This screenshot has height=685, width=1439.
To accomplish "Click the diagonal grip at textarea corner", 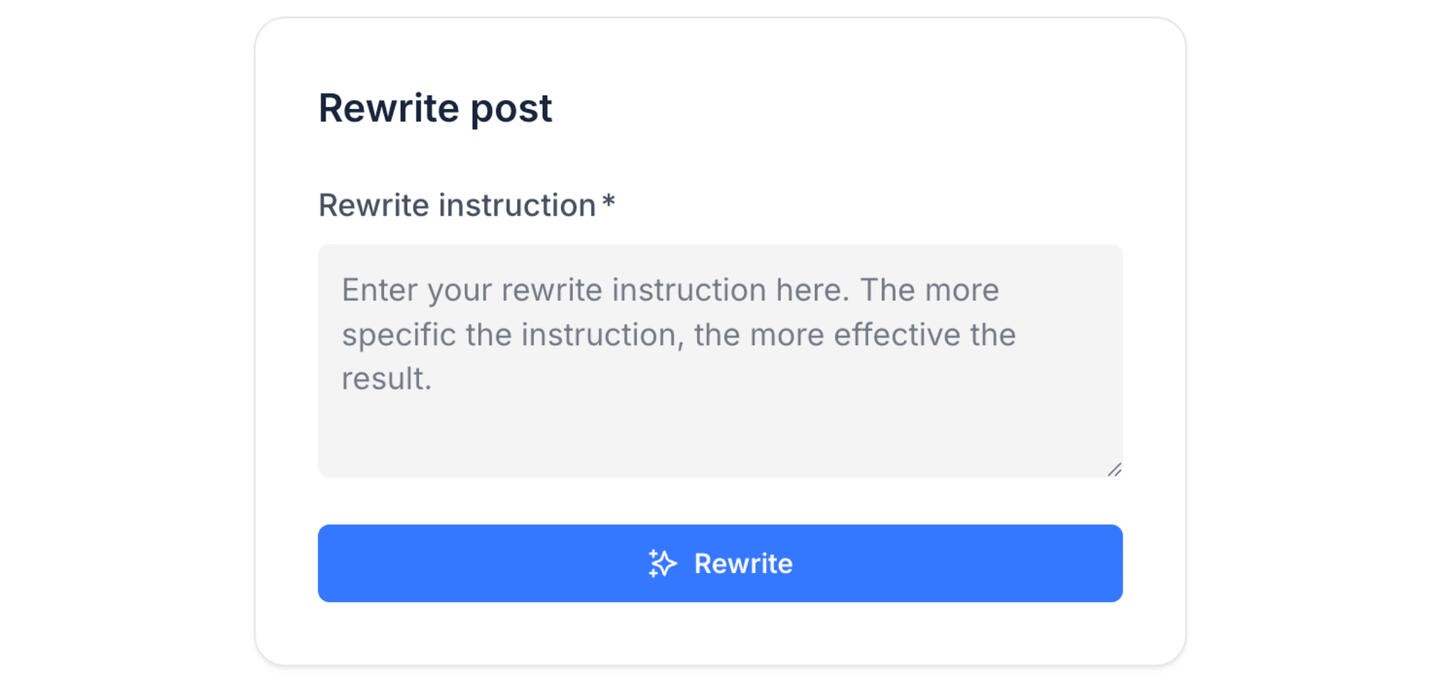I will click(x=1114, y=469).
